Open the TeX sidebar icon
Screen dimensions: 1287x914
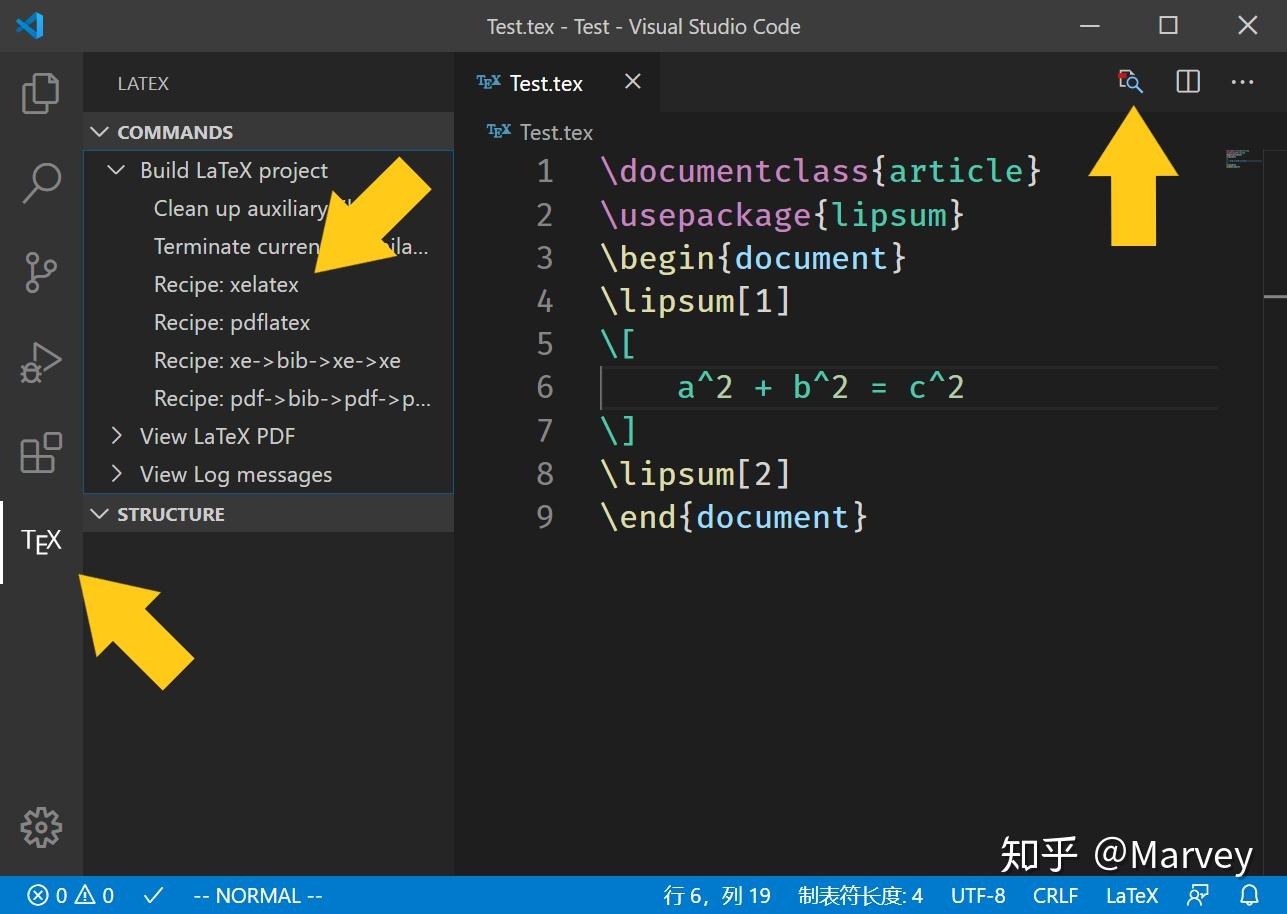pyautogui.click(x=40, y=541)
